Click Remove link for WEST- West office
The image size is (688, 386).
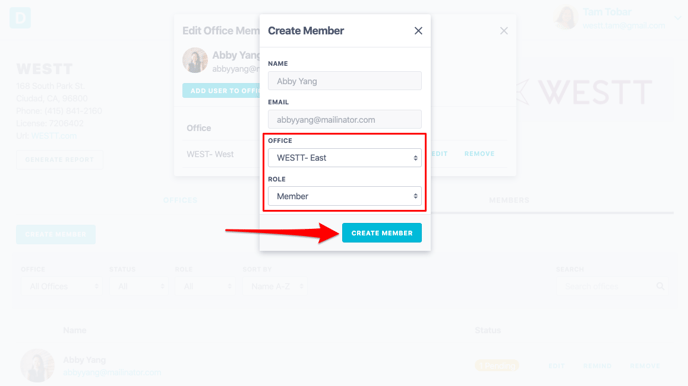coord(479,154)
